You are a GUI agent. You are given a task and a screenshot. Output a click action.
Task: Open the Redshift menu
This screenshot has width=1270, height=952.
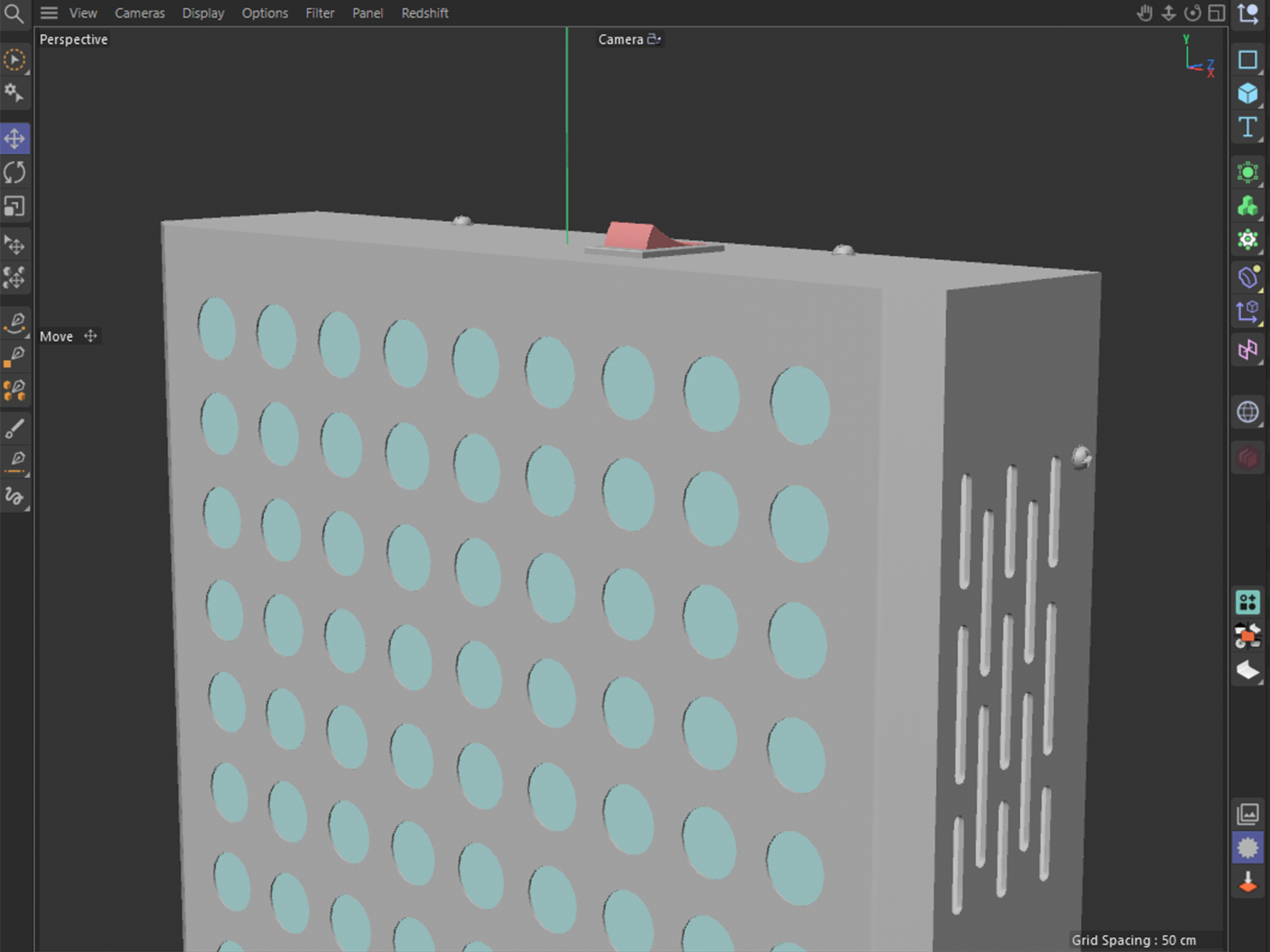[425, 13]
